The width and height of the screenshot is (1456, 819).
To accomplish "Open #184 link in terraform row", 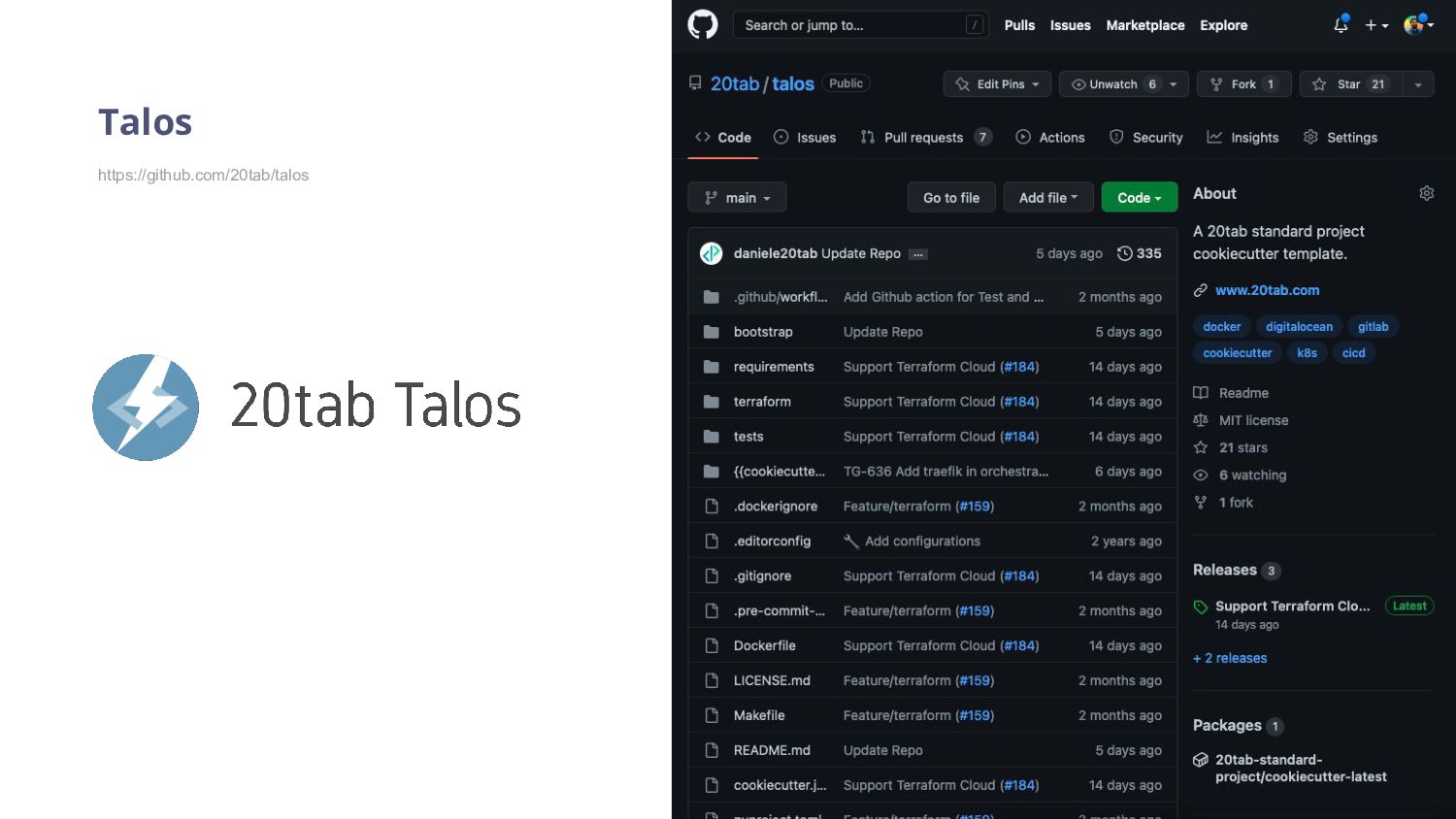I will coord(1019,402).
